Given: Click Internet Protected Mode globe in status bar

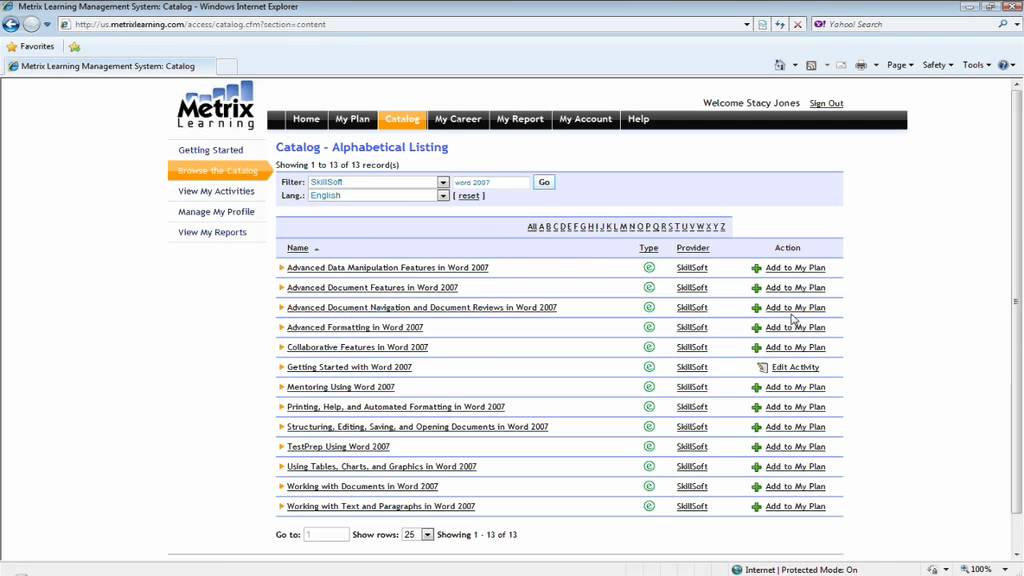Looking at the screenshot, I should pyautogui.click(x=737, y=569).
